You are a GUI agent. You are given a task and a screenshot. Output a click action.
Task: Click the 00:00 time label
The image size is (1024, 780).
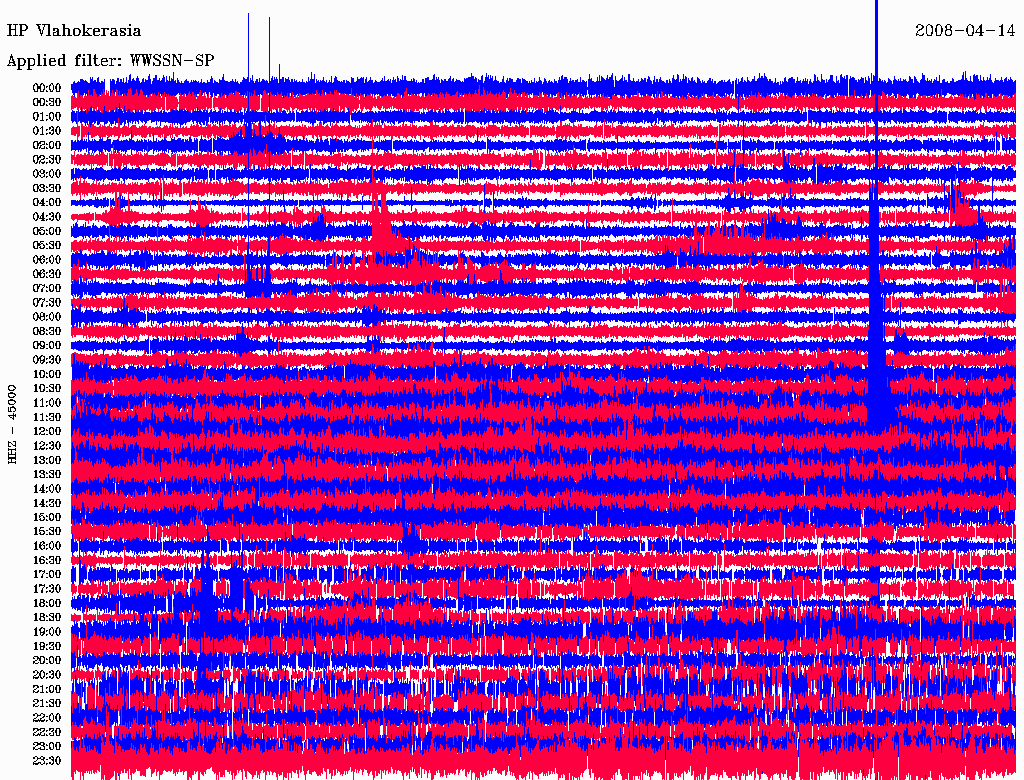[x=47, y=88]
